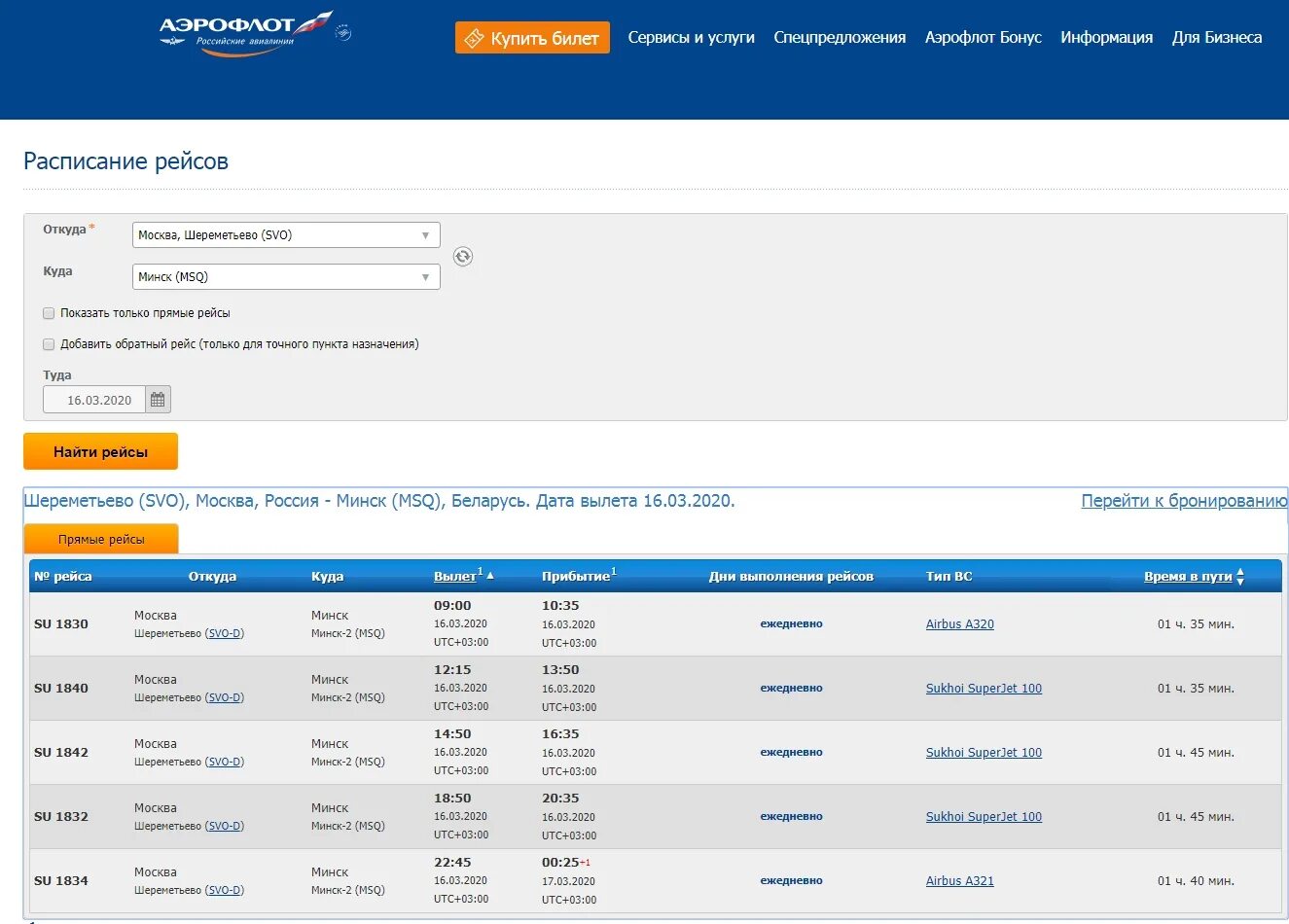Select flight number SU 1830
The width and height of the screenshot is (1289, 924).
click(61, 624)
